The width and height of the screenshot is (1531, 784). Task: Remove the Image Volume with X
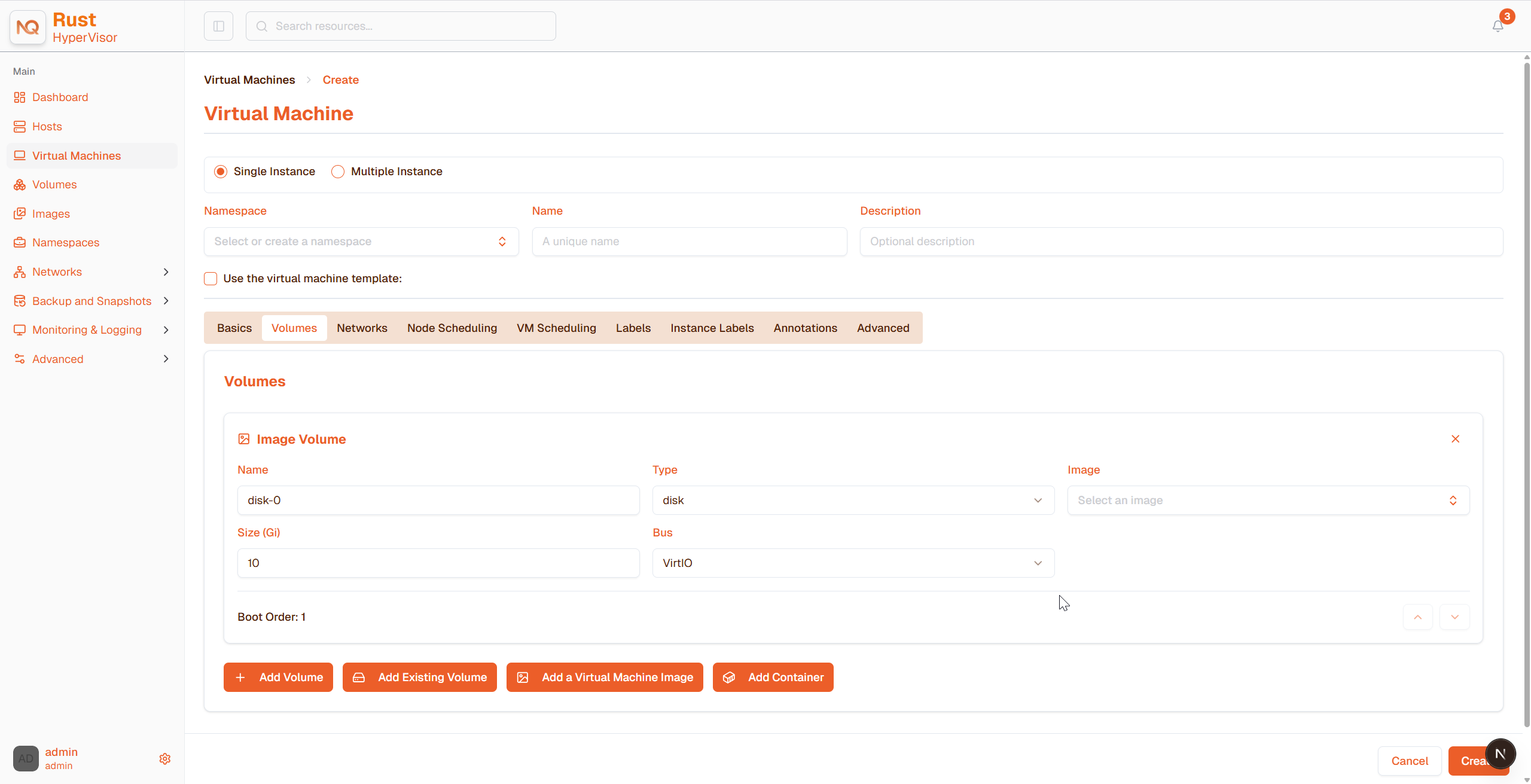click(x=1456, y=439)
